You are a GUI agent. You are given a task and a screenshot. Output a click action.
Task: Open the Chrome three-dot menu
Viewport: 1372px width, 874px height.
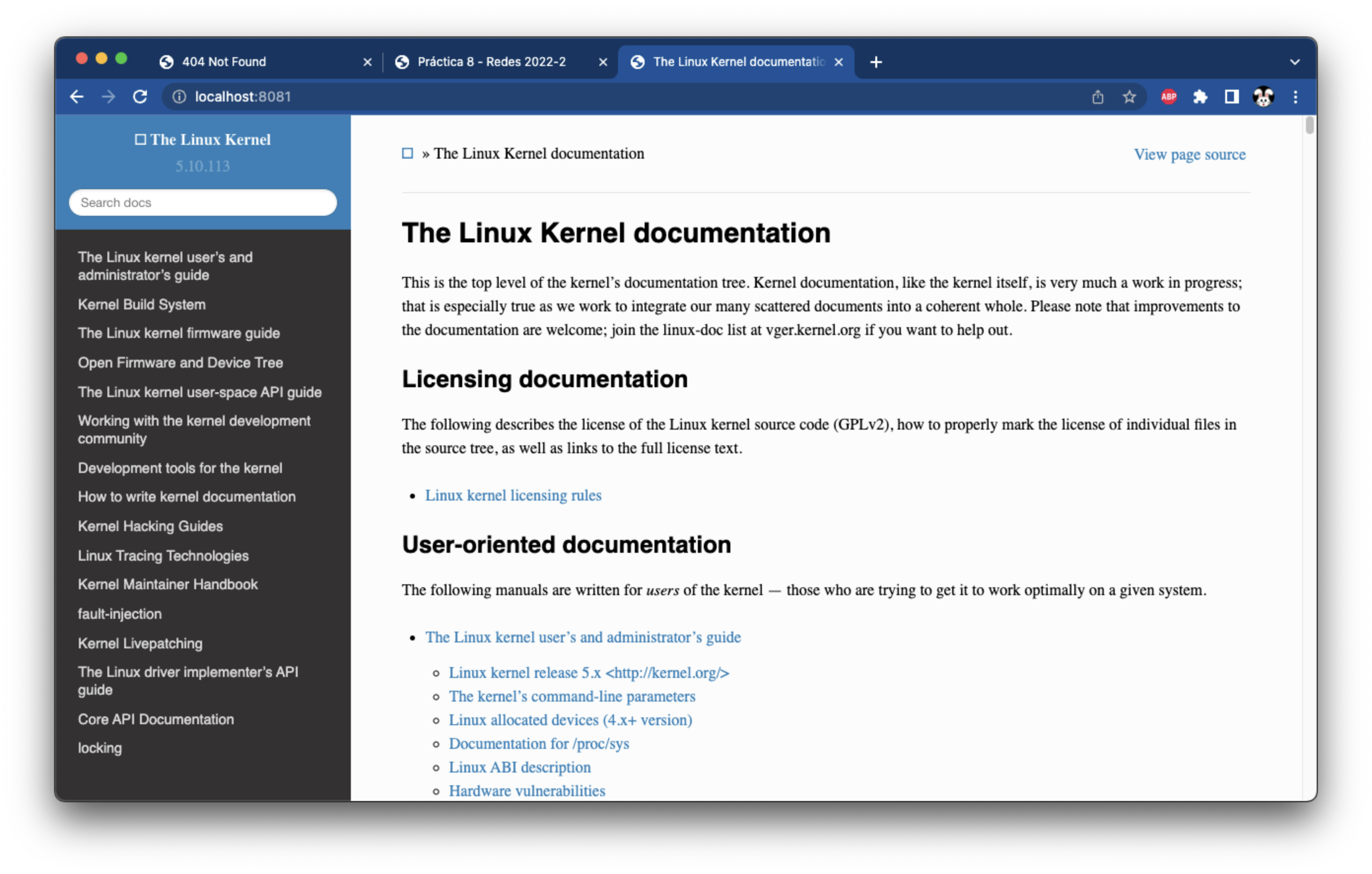coord(1295,97)
